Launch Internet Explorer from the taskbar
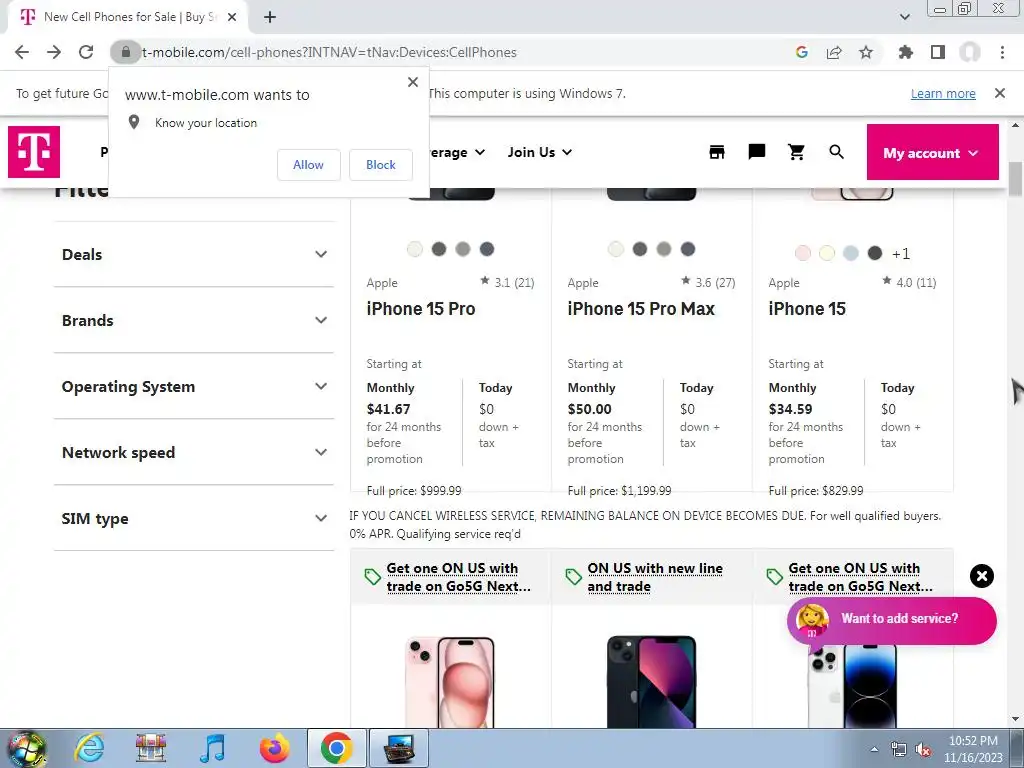The image size is (1024, 768). pyautogui.click(x=89, y=748)
